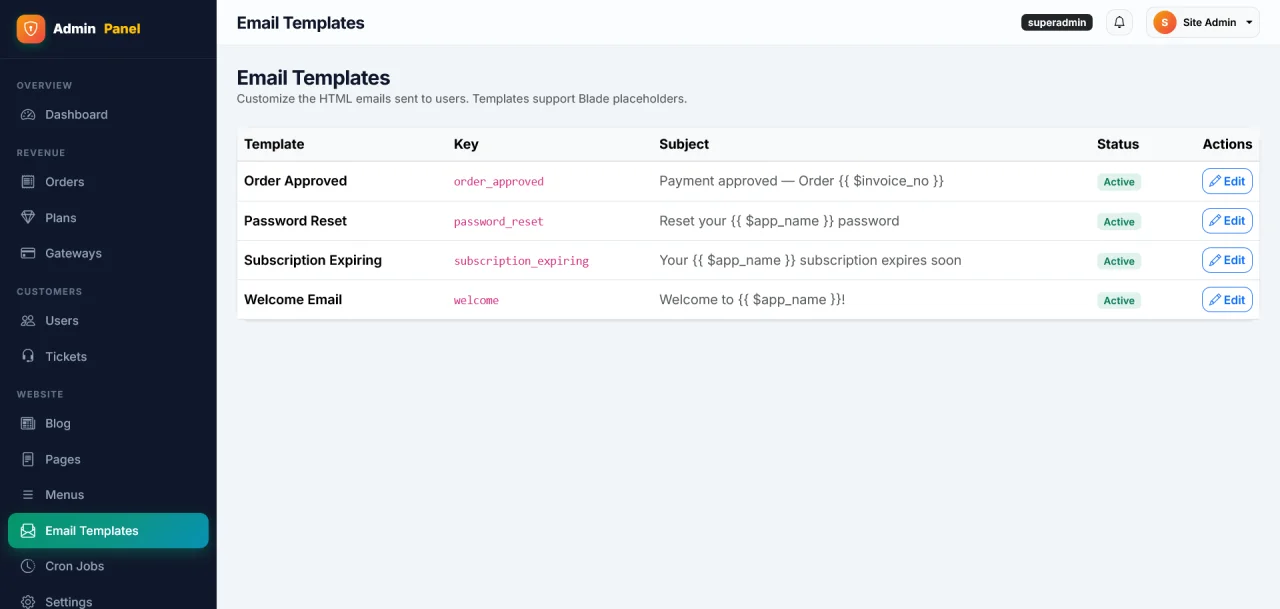
Task: Click the subscription expires soon subject
Action: tap(810, 260)
